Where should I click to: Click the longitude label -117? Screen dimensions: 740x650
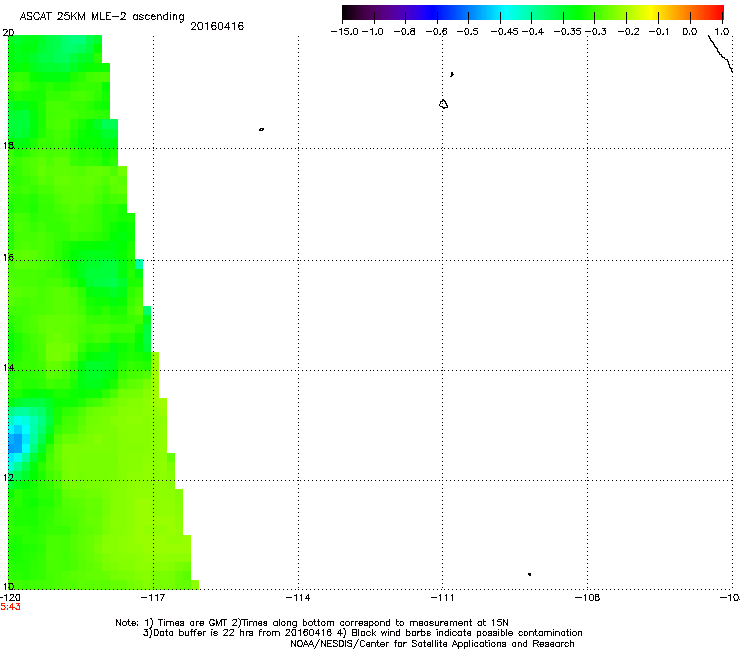pos(153,598)
